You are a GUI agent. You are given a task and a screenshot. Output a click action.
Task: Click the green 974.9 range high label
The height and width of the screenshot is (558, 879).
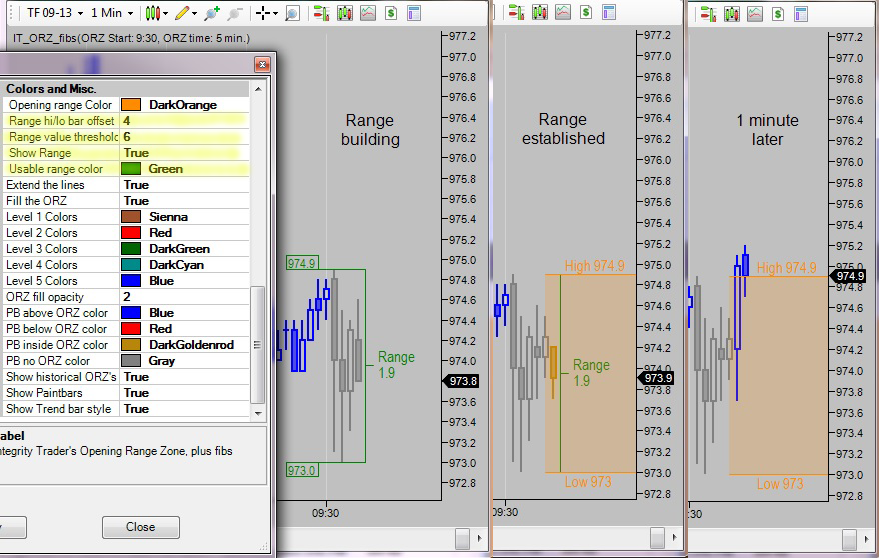pos(302,263)
